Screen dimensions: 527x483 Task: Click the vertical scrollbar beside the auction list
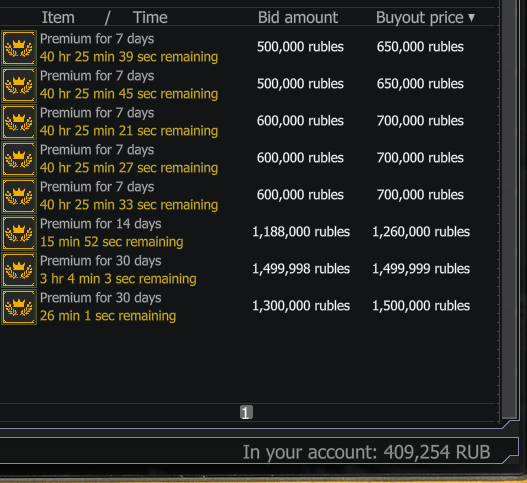[x=510, y=208]
